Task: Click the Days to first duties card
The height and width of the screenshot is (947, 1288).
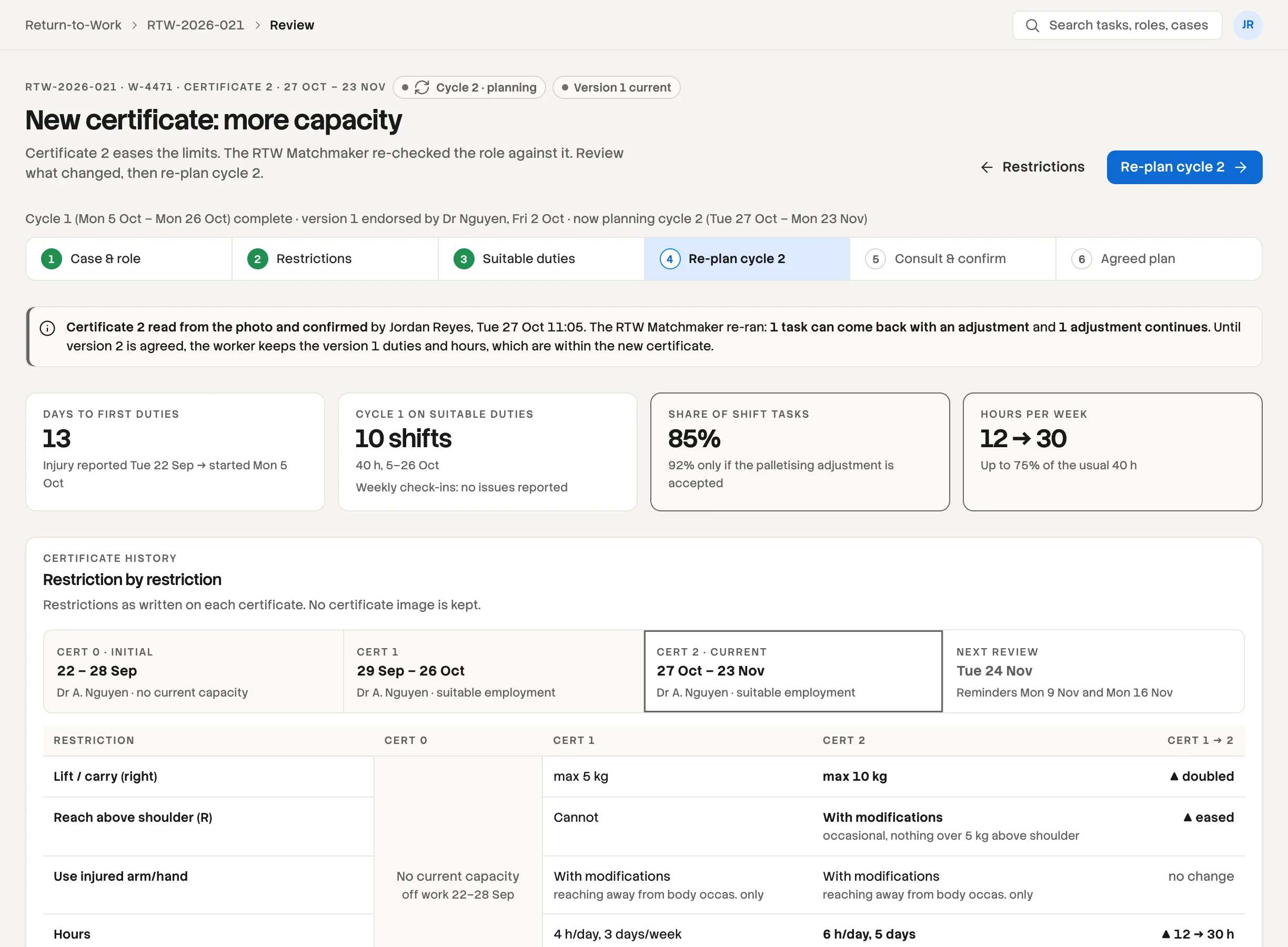Action: click(175, 452)
